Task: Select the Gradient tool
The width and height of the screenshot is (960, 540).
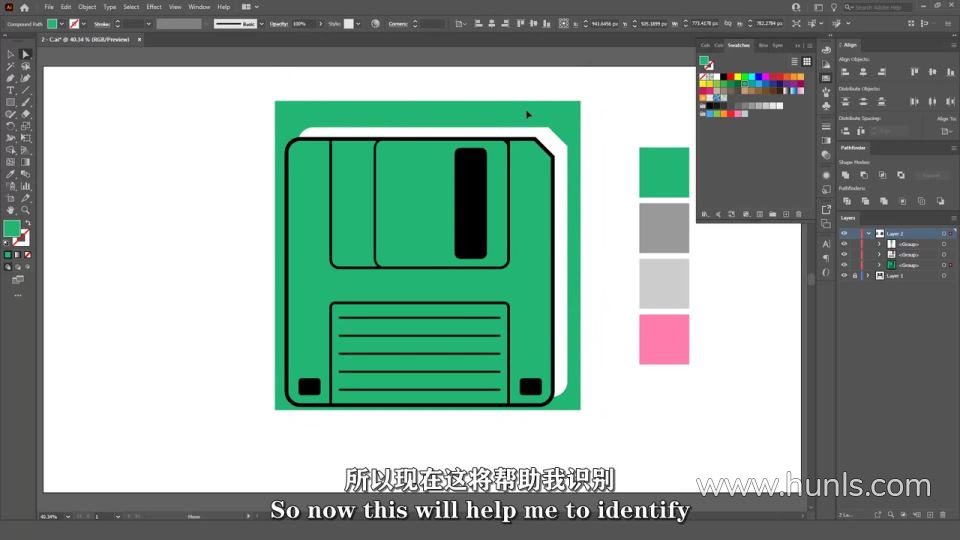Action: pos(26,162)
